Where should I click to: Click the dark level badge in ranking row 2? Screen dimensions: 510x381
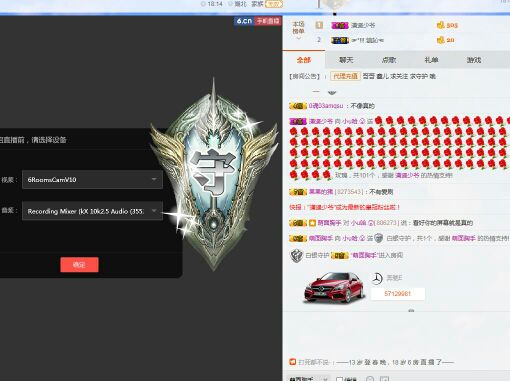pos(340,40)
